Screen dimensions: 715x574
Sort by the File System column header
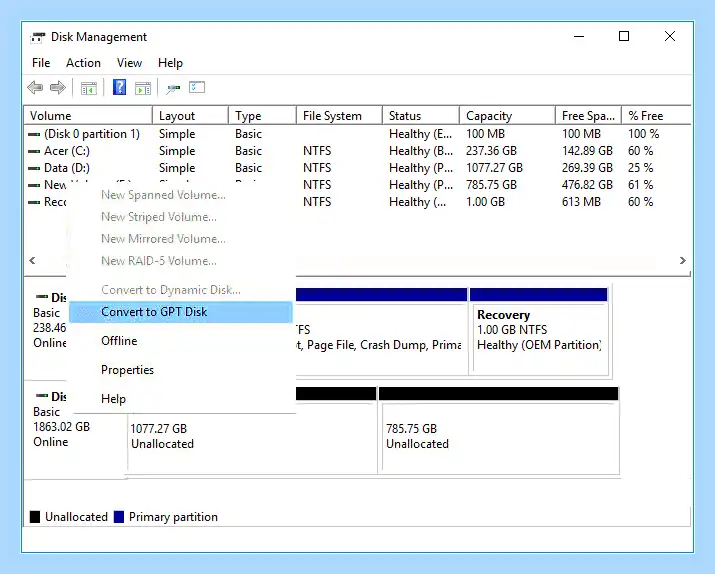pyautogui.click(x=340, y=116)
